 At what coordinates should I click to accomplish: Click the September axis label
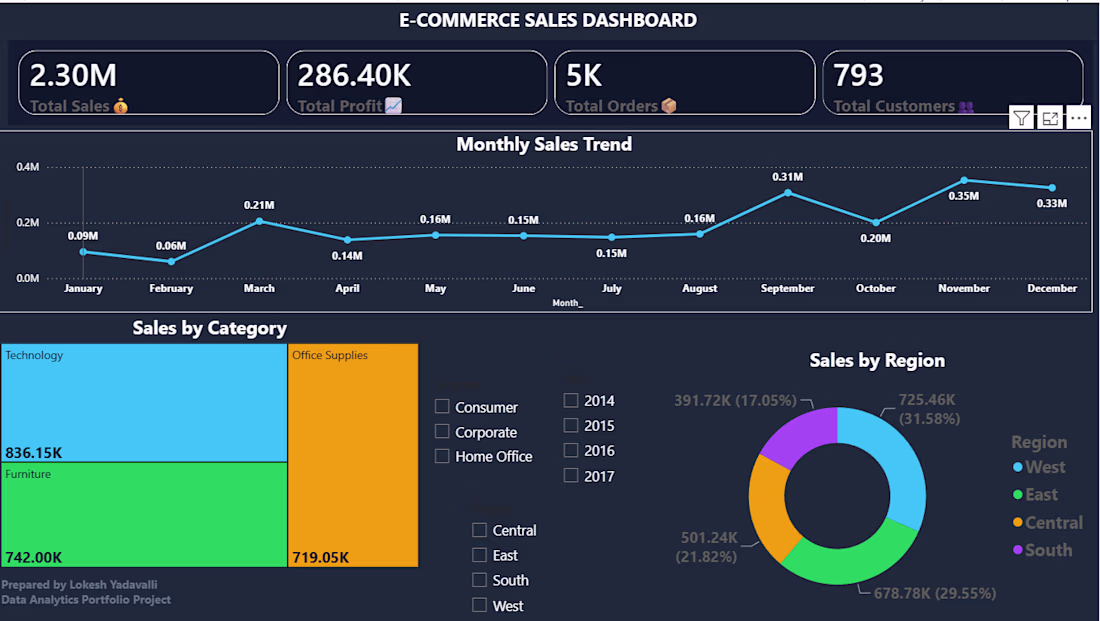click(788, 288)
